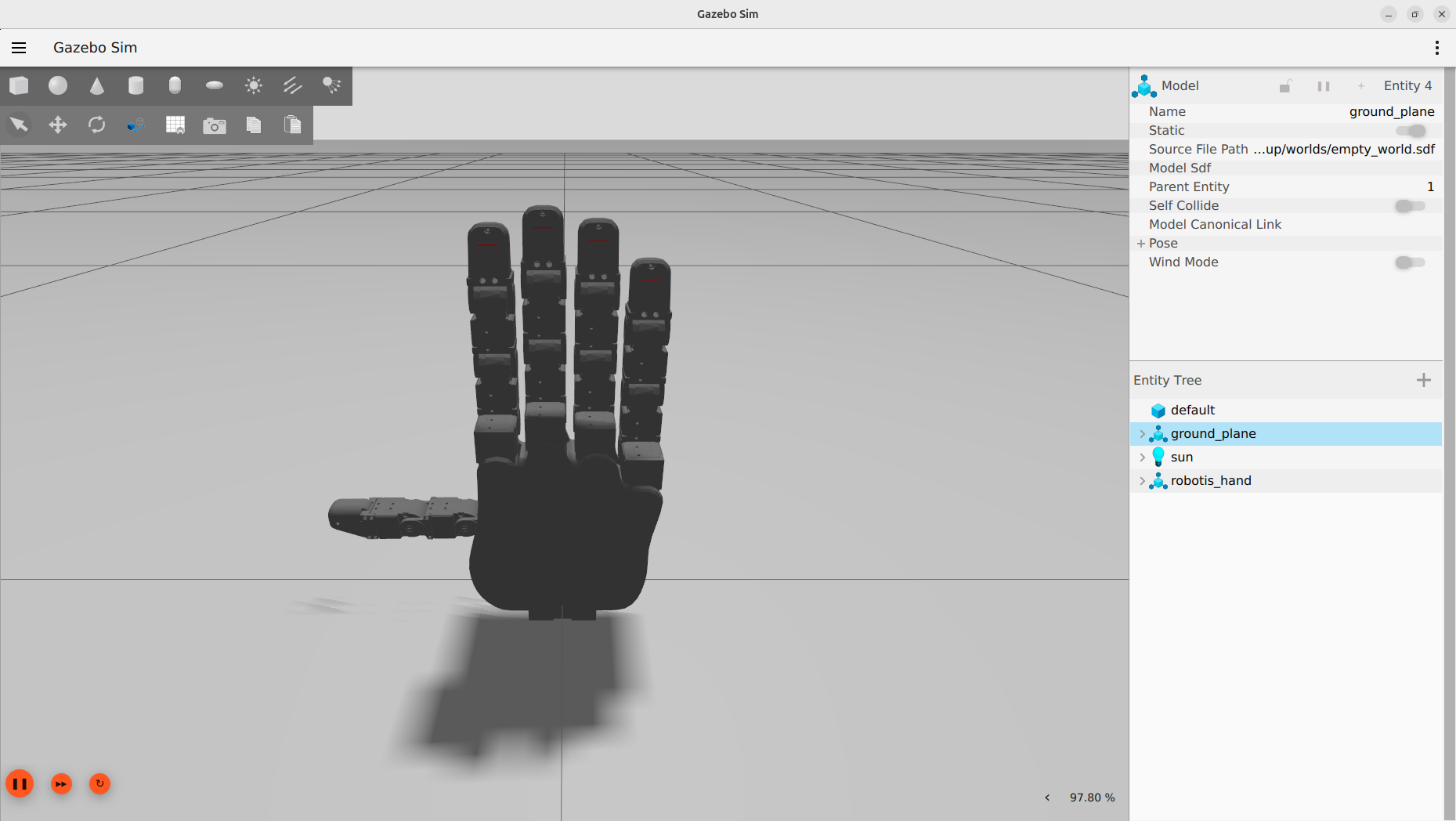Expand the sun entity in Entity Tree

(x=1142, y=457)
